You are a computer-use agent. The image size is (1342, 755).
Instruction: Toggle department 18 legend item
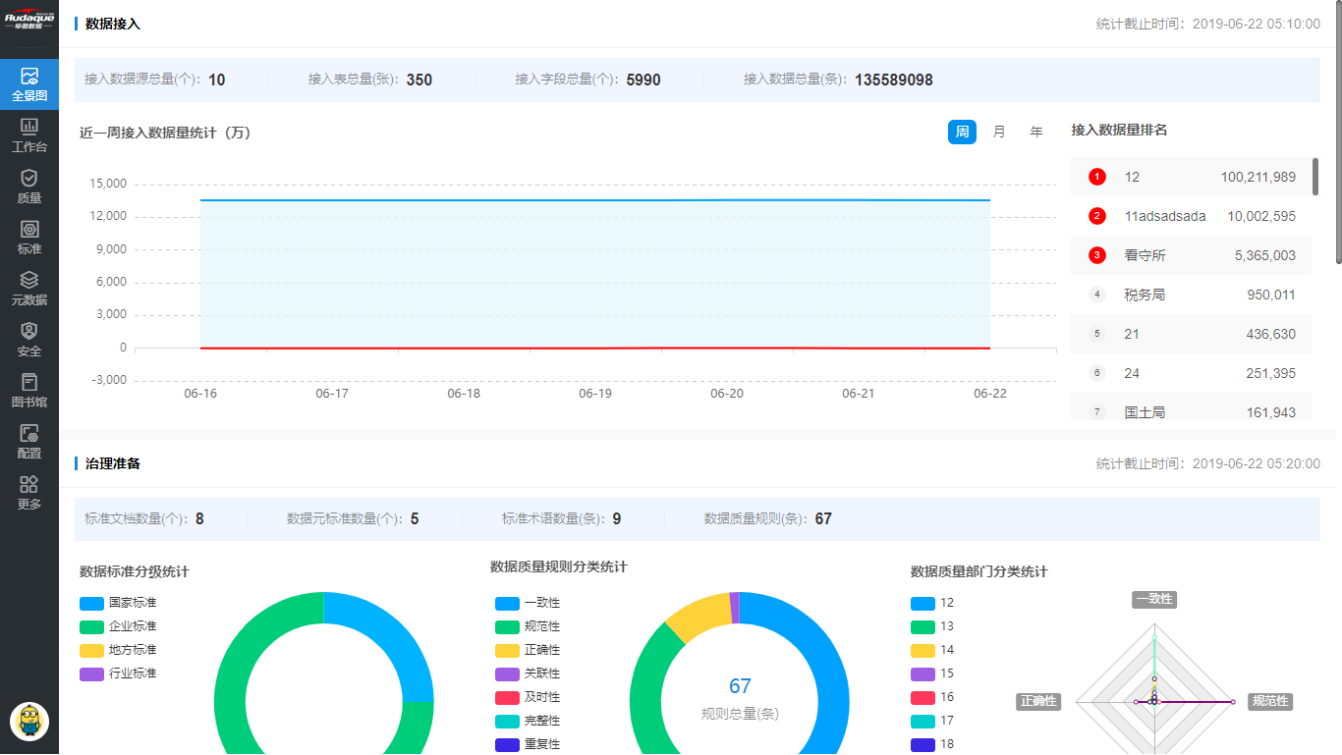pyautogui.click(x=932, y=745)
